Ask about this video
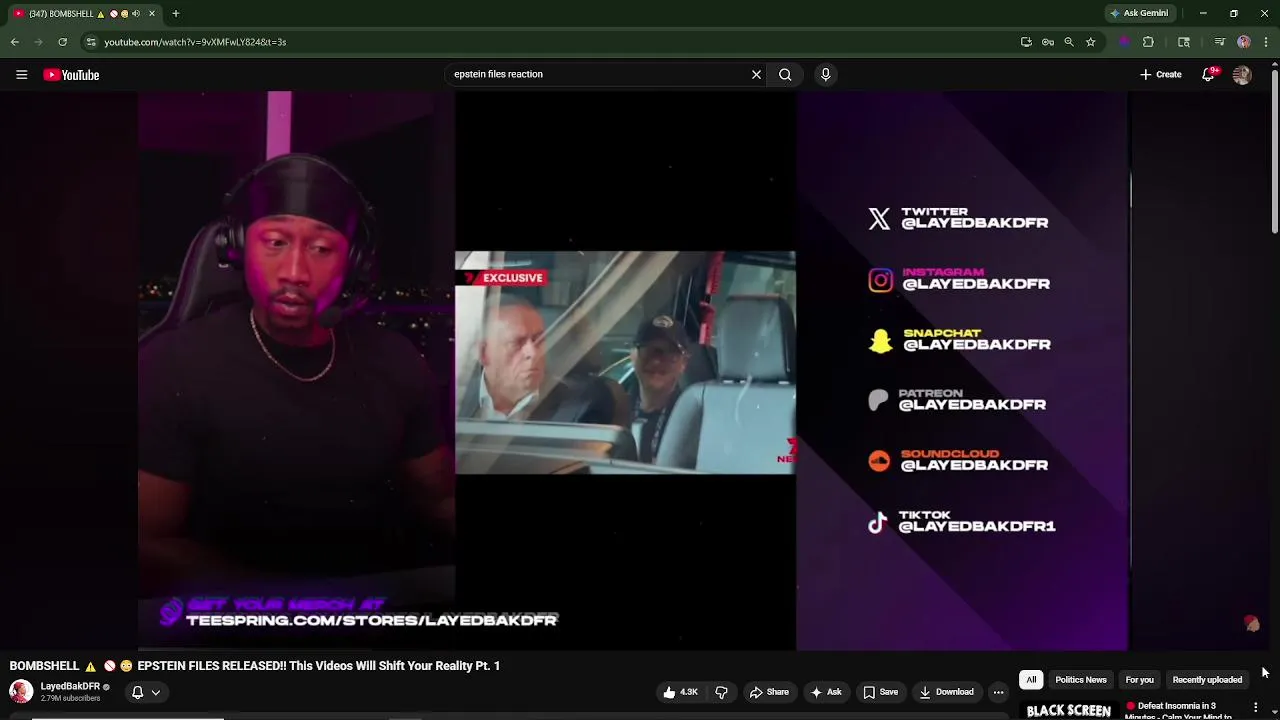Viewport: 1280px width, 720px height. point(826,692)
